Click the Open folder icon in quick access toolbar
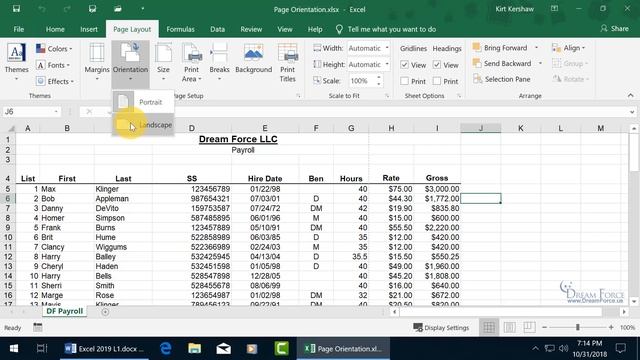 [x=118, y=9]
